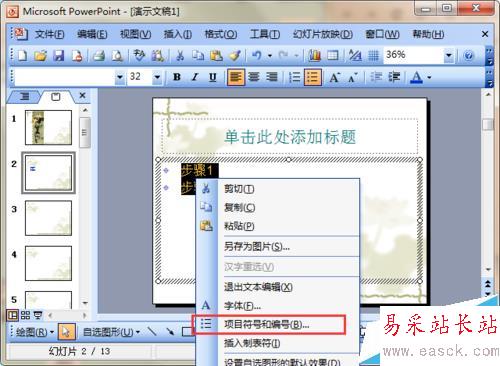Decrease the indent level
This screenshot has height=366, width=500.
[376, 77]
